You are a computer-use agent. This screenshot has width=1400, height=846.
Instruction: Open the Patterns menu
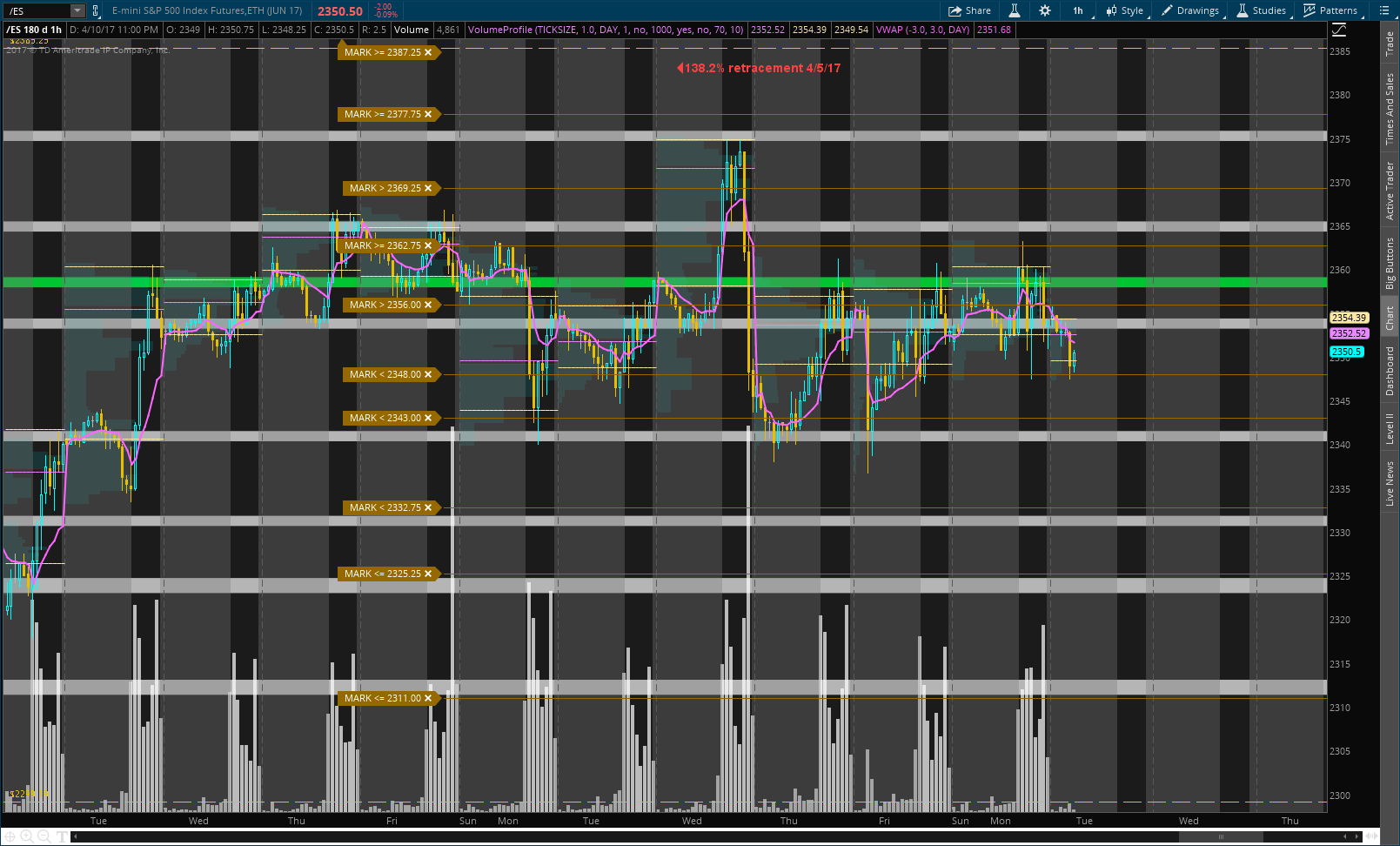pyautogui.click(x=1330, y=10)
